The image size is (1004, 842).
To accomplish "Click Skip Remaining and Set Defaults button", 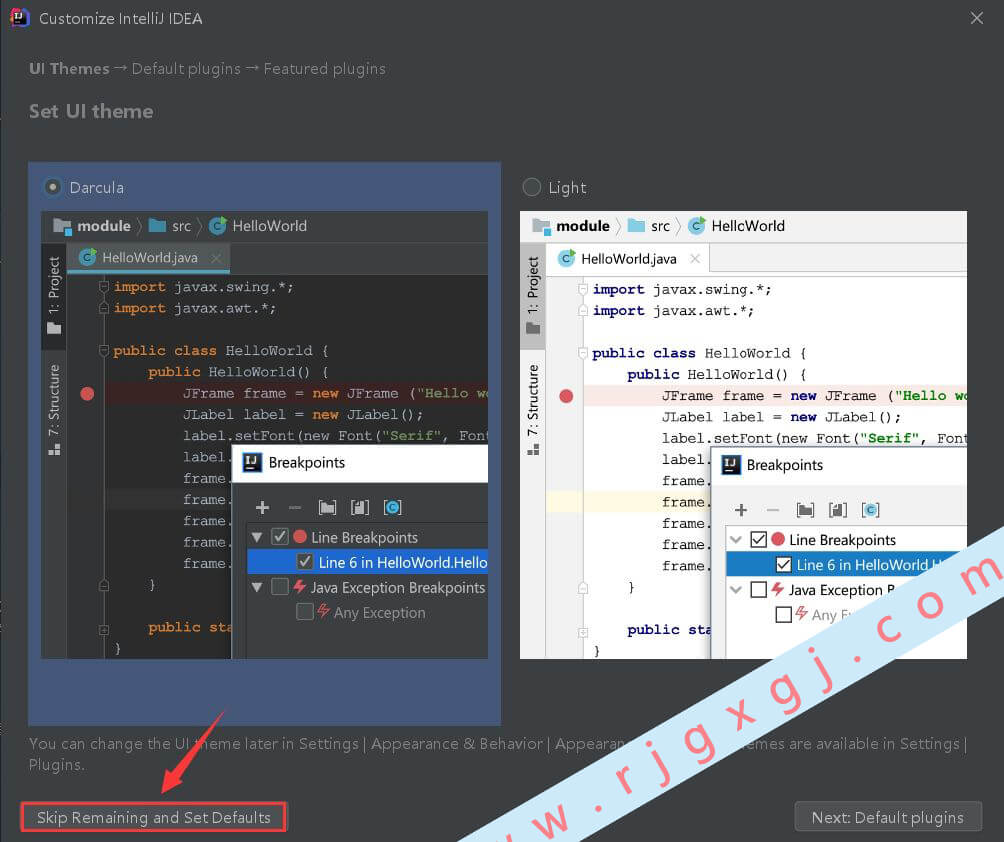I will [154, 817].
